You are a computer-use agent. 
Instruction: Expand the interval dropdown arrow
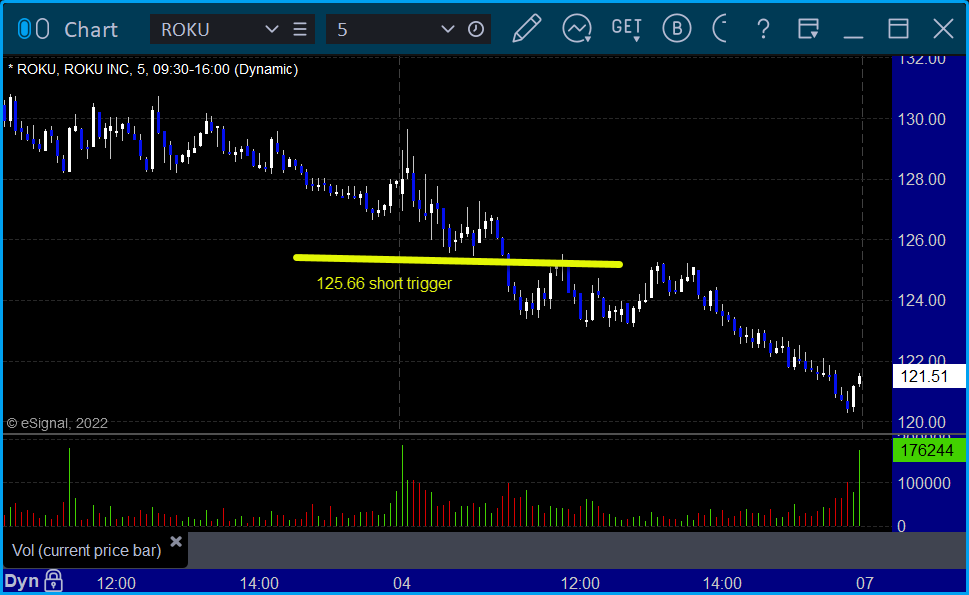pos(447,30)
